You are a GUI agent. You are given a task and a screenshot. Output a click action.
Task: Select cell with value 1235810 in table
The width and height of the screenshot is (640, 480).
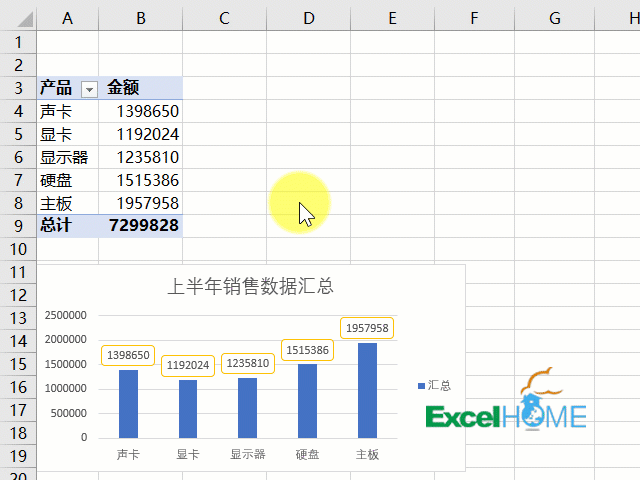(140, 157)
